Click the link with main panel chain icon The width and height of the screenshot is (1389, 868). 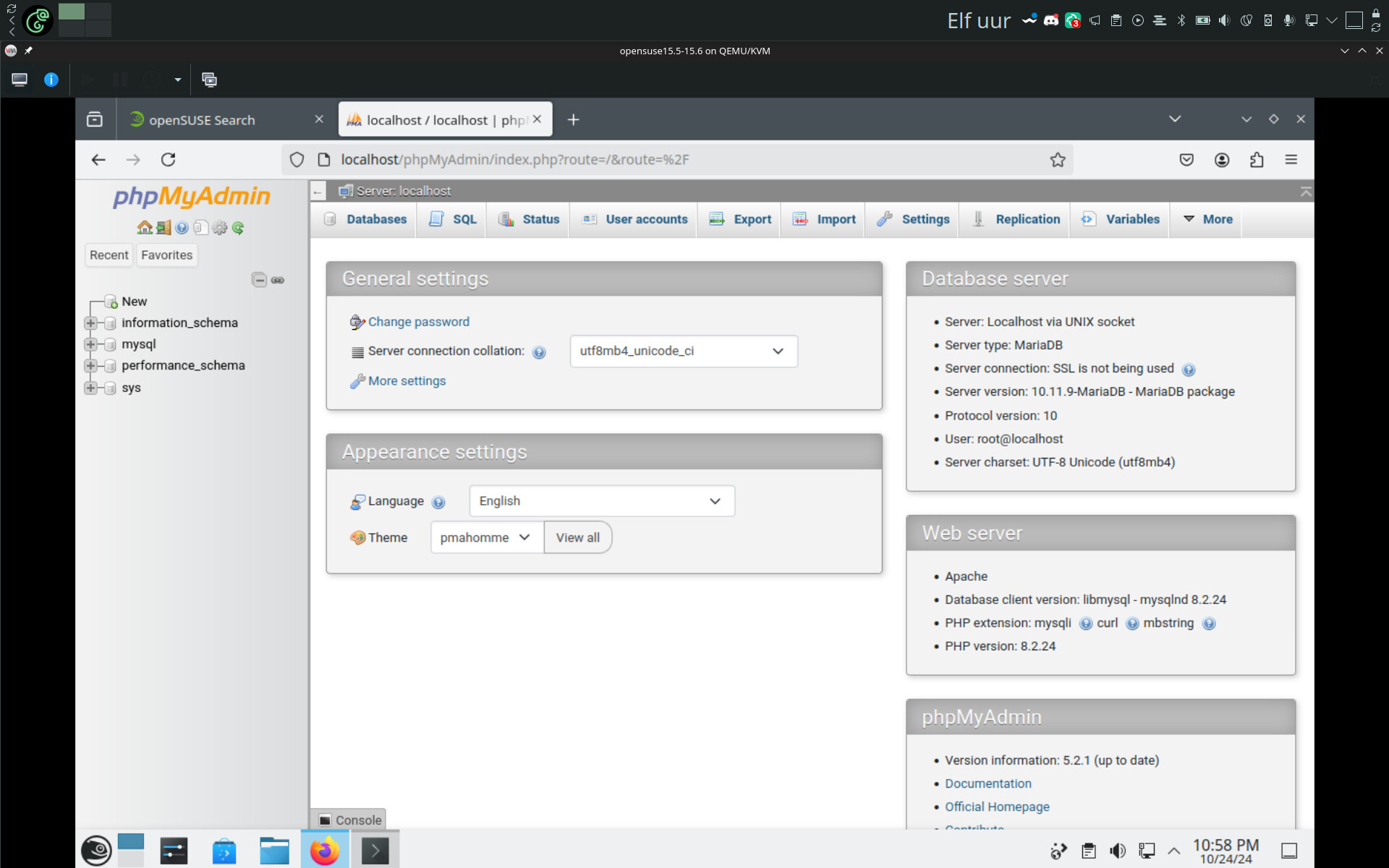[x=278, y=280]
